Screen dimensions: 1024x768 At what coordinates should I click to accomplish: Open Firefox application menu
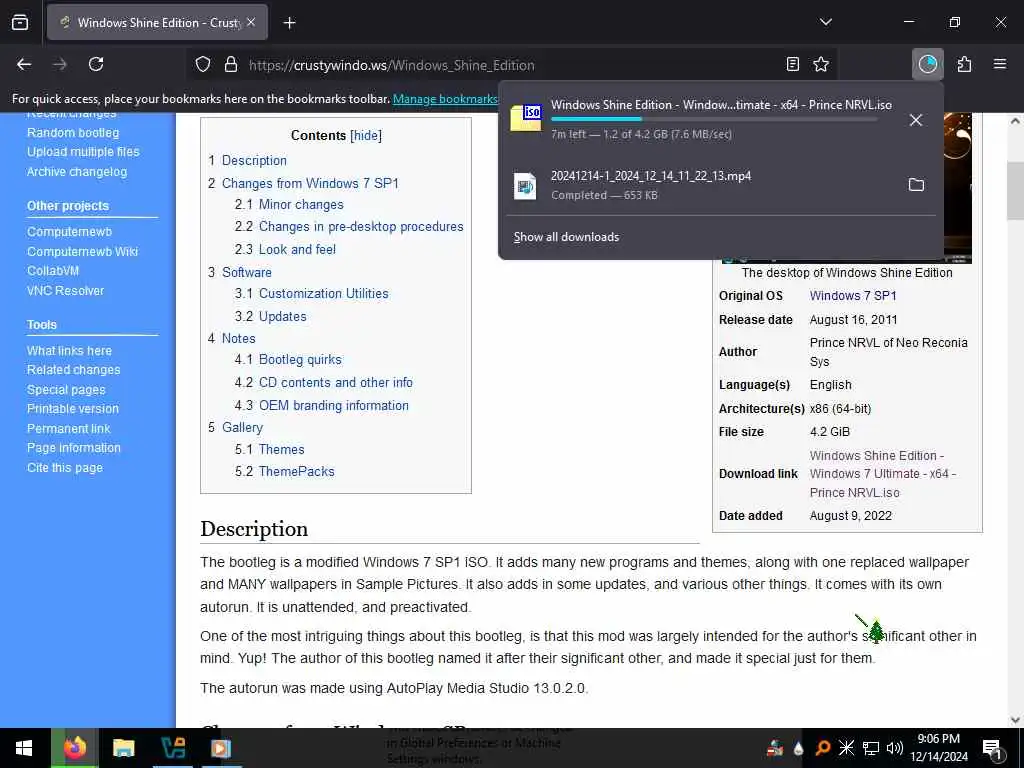click(x=1000, y=64)
